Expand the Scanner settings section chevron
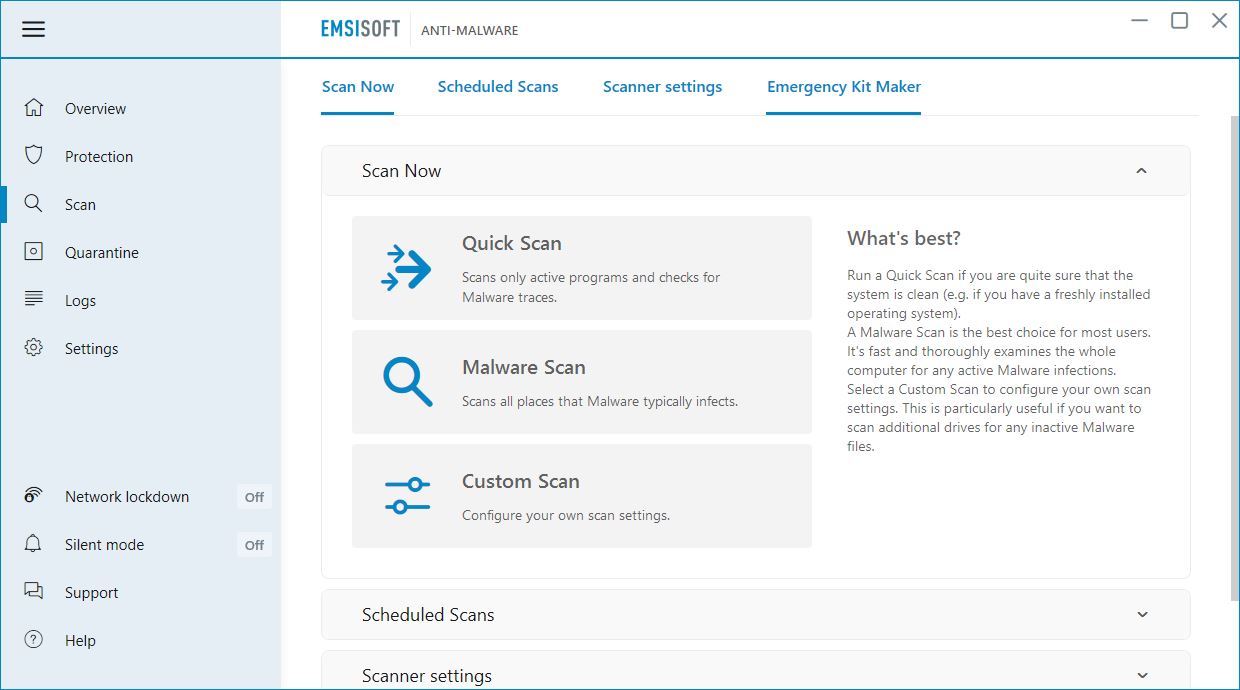This screenshot has width=1240, height=690. [1142, 676]
